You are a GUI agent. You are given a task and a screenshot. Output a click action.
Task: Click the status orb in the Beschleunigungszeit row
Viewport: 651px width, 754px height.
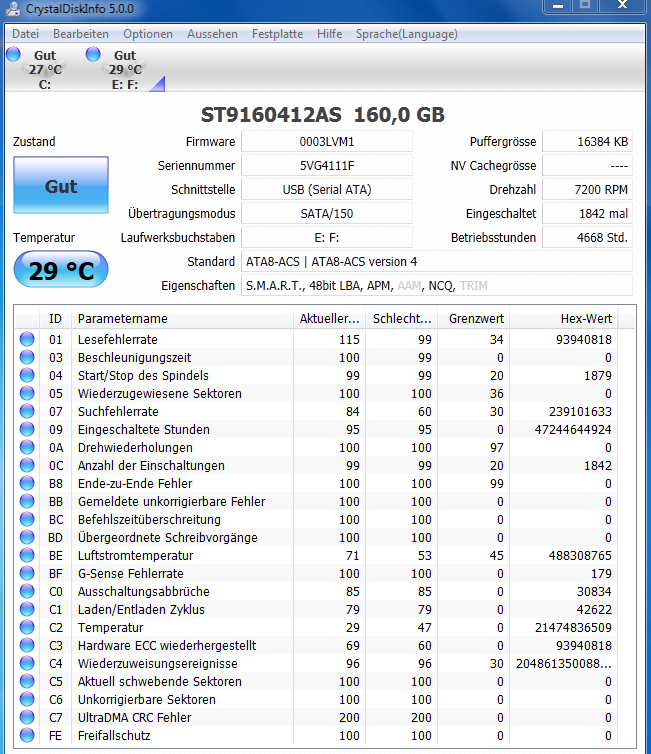tap(27, 357)
